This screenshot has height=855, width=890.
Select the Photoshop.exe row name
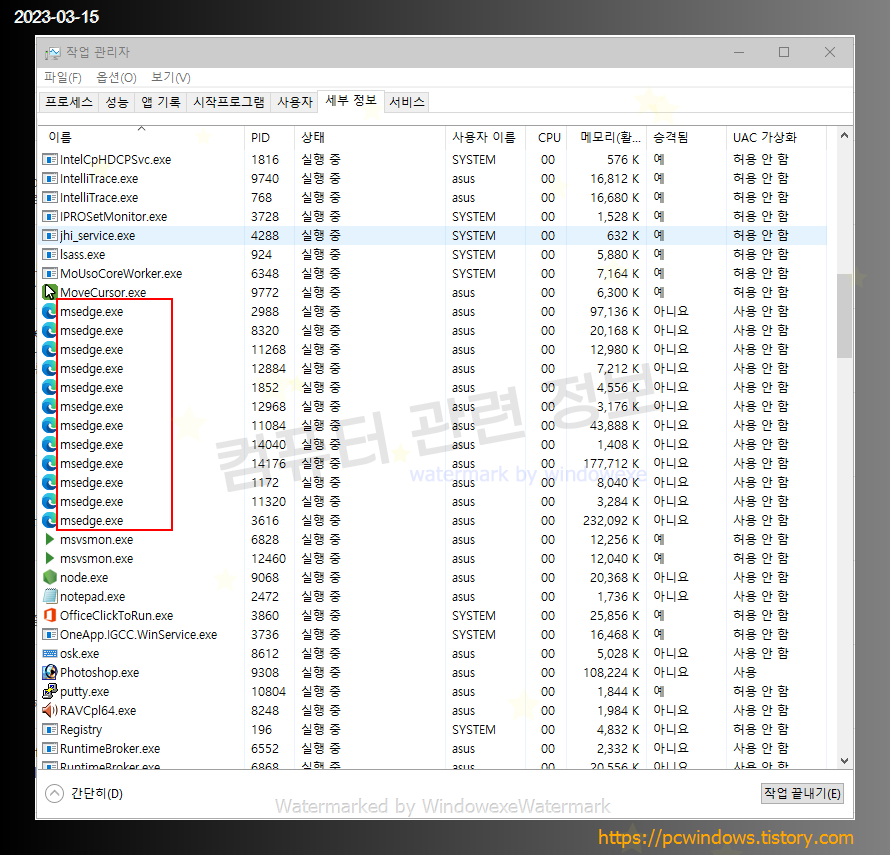coord(99,673)
